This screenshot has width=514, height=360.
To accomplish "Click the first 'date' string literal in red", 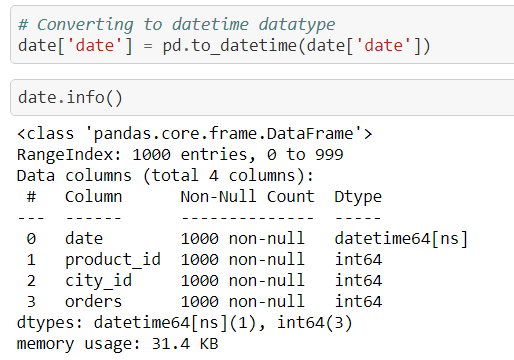I will click(95, 46).
